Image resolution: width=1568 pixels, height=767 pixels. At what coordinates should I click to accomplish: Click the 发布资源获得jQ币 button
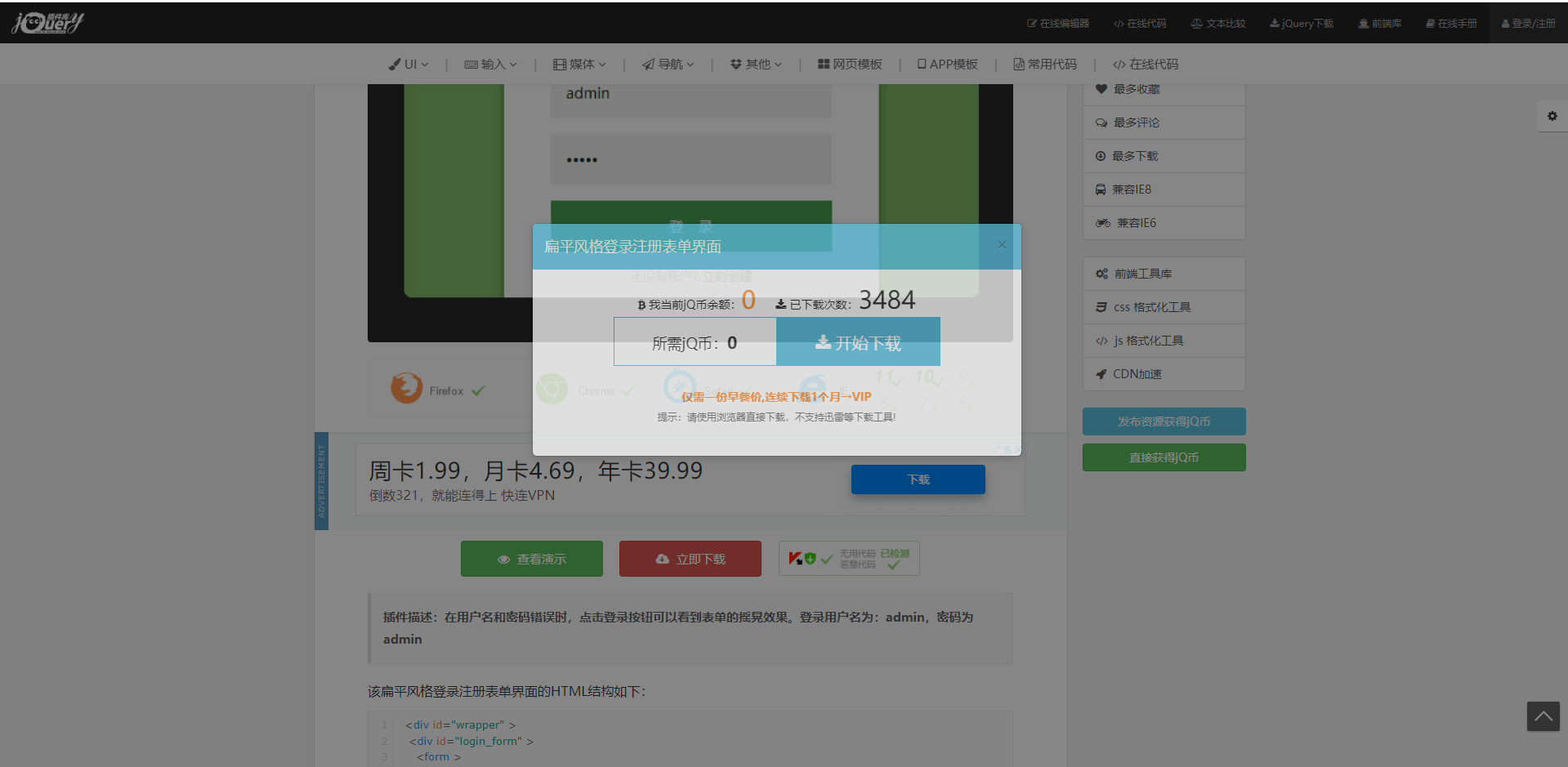pos(1164,421)
